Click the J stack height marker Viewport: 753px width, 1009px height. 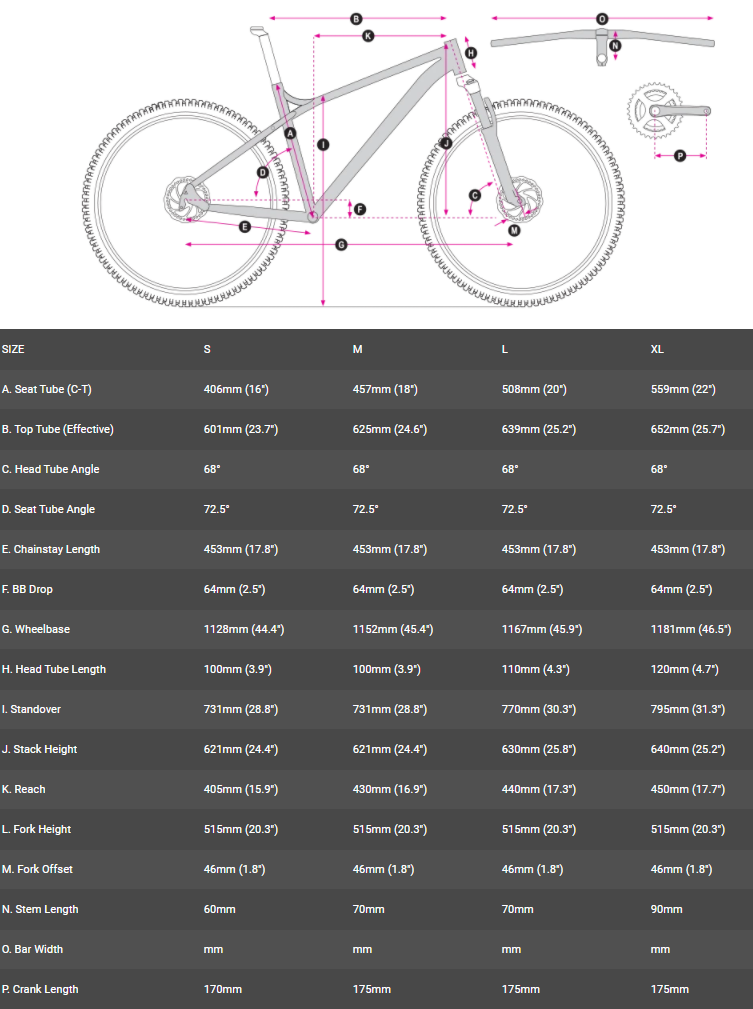pyautogui.click(x=446, y=144)
